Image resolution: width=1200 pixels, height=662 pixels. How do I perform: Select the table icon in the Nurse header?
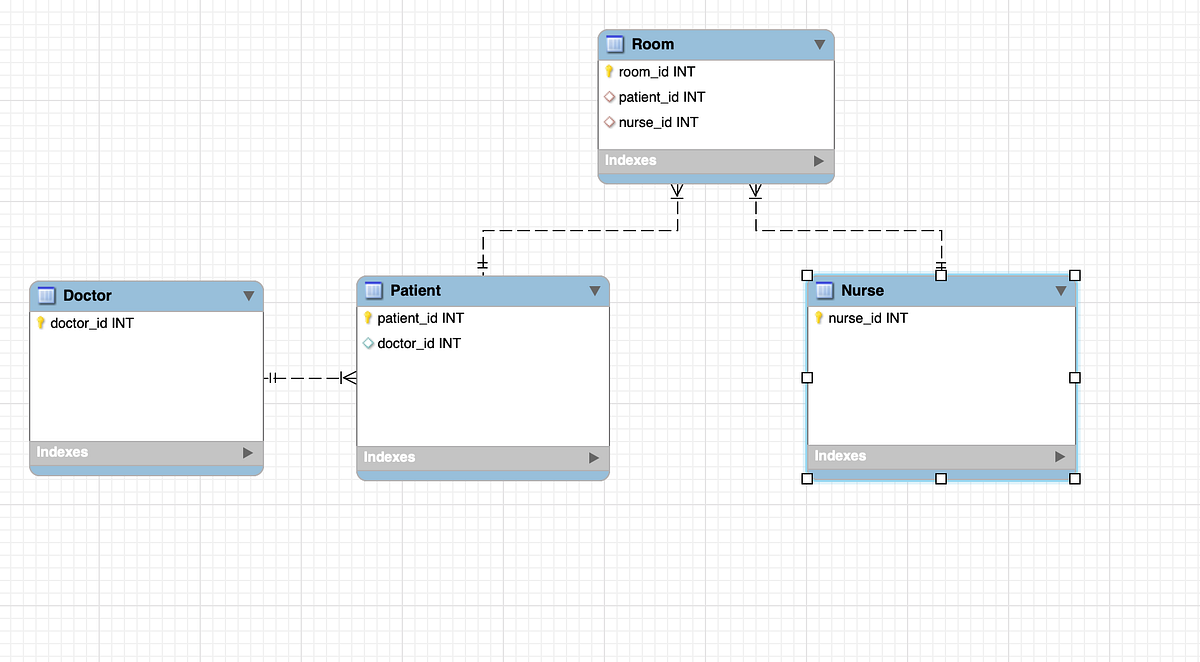pos(824,290)
